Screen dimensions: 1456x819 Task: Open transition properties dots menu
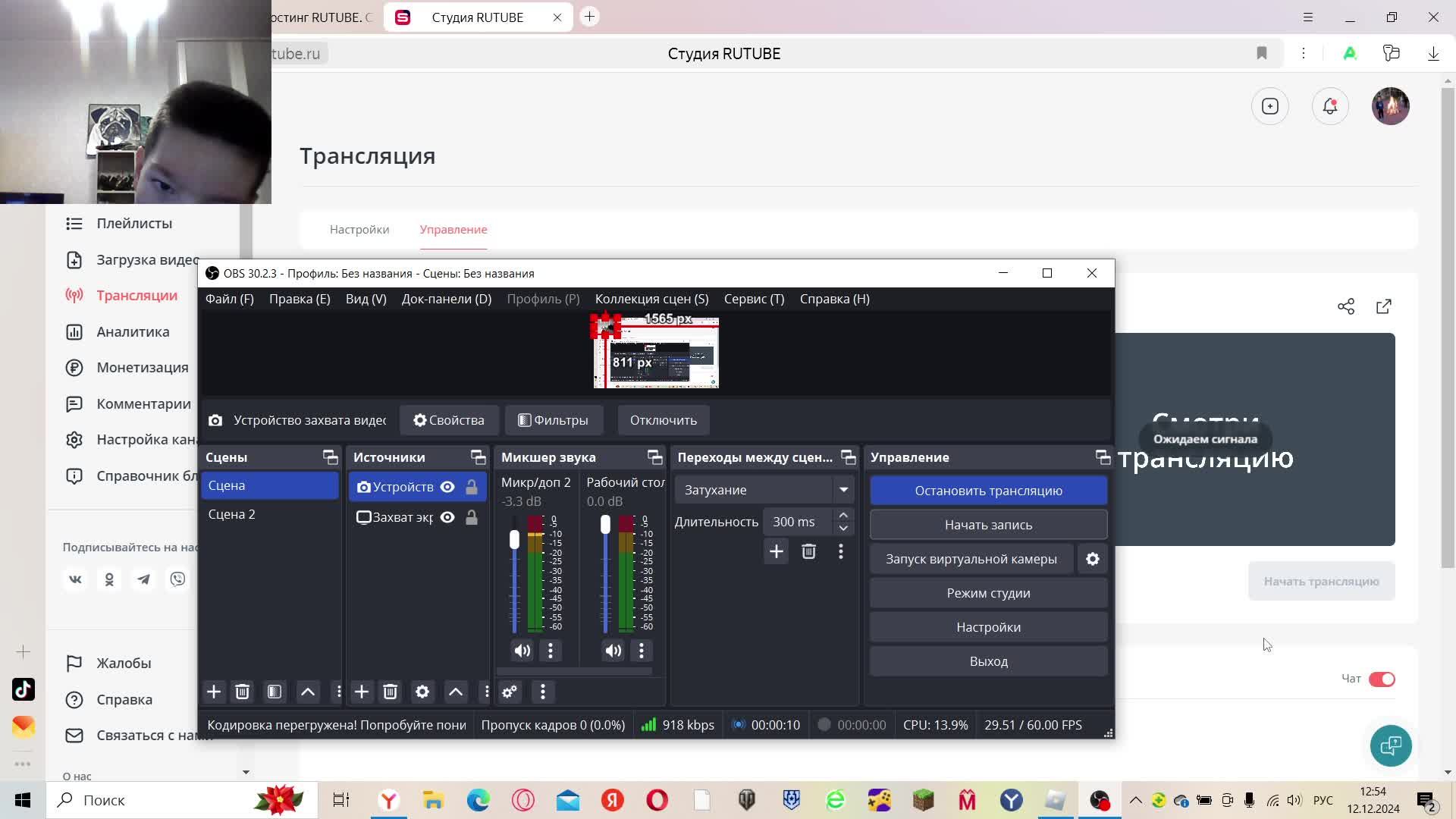(840, 551)
